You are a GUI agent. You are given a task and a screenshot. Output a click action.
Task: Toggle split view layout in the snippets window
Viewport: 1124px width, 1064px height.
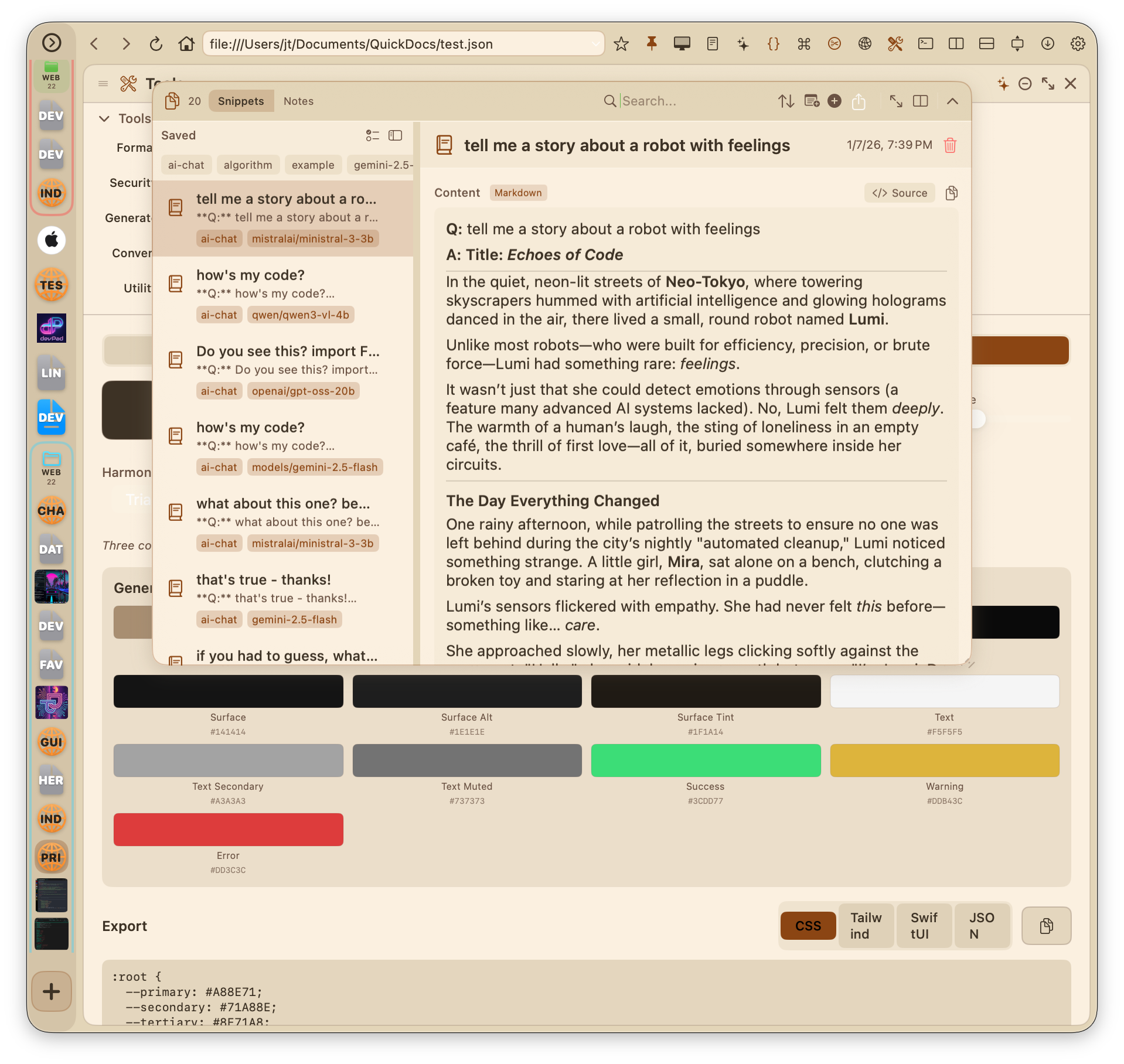coord(920,101)
